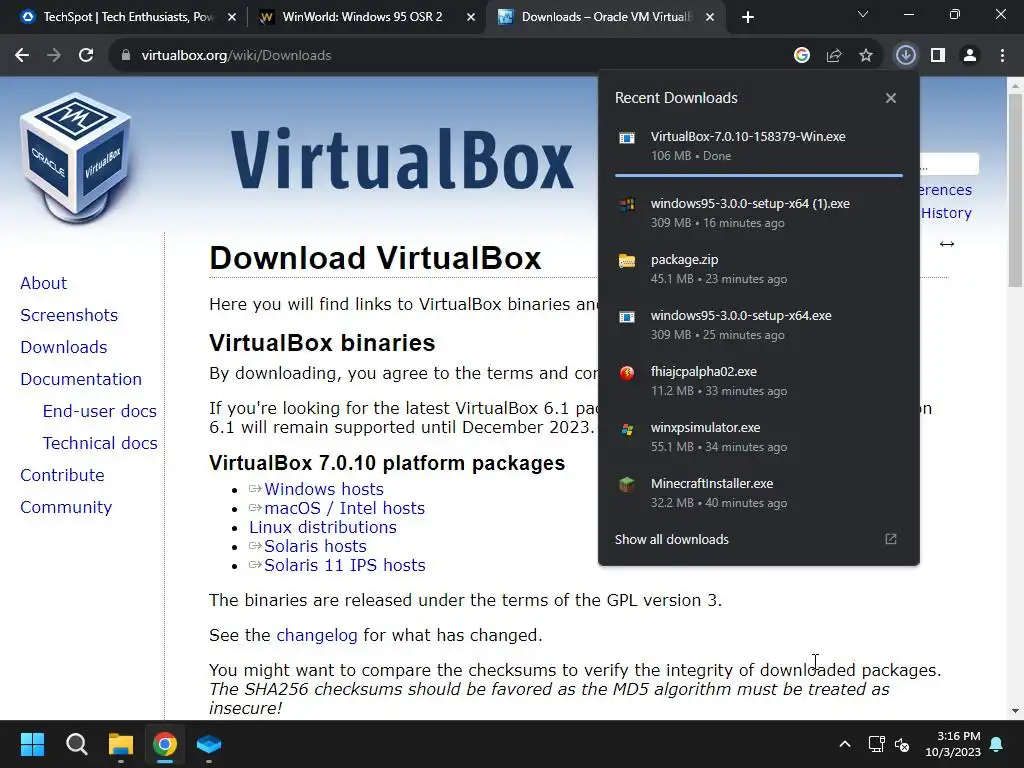
Task: Open package.zip in the downloads list
Action: point(759,269)
